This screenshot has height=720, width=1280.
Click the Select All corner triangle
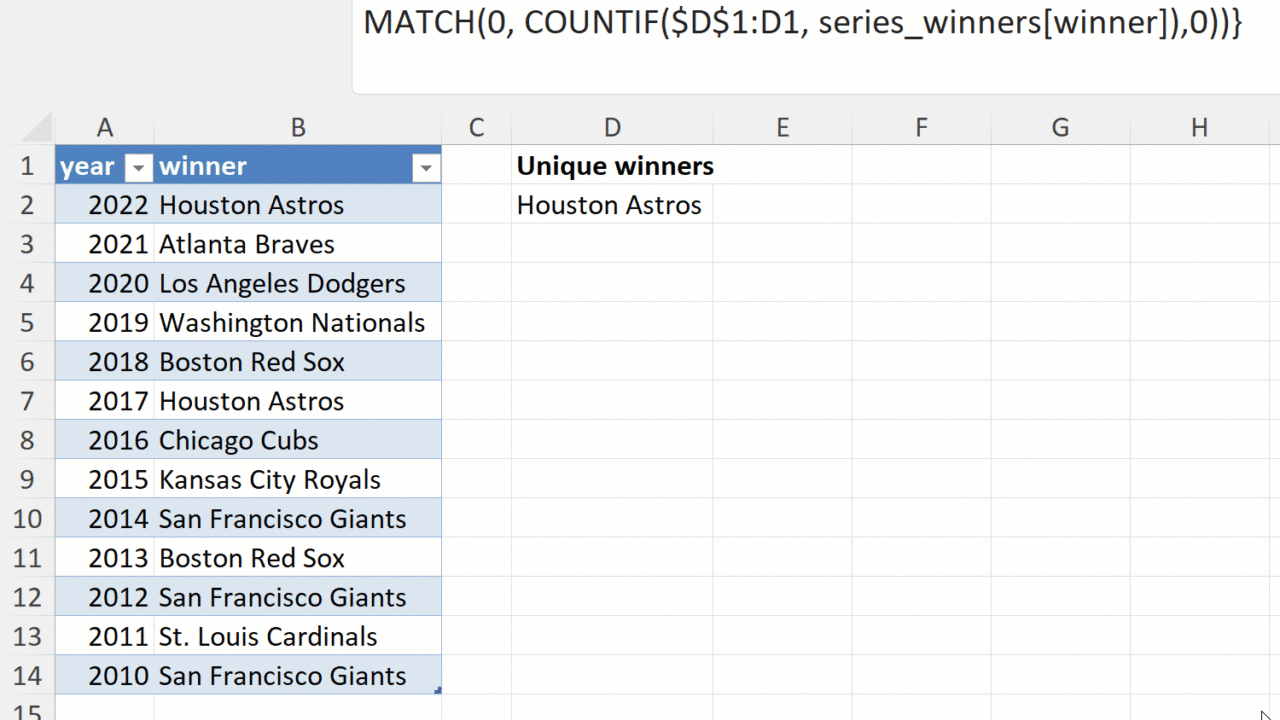click(x=37, y=128)
